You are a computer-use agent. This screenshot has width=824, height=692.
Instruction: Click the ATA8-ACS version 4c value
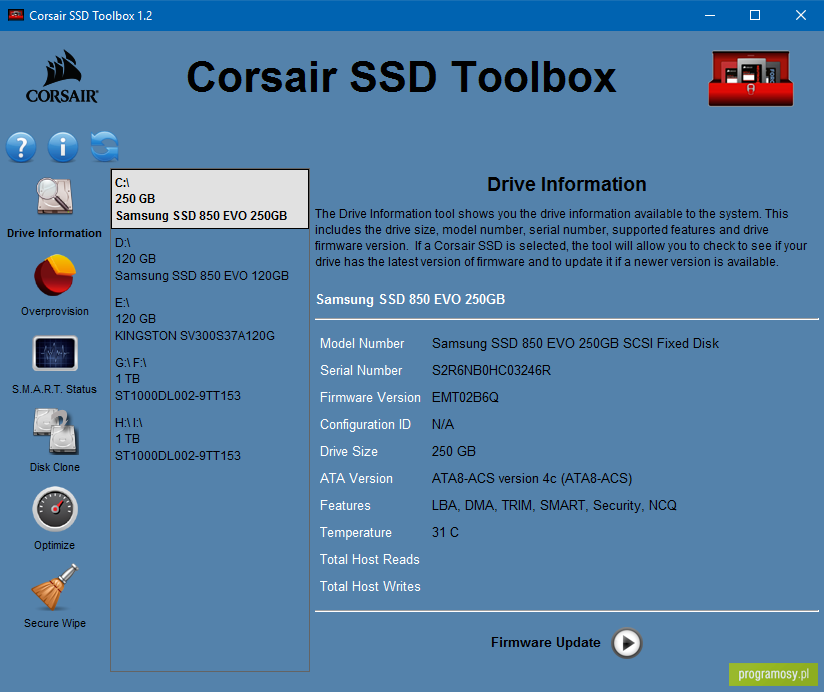(x=532, y=478)
